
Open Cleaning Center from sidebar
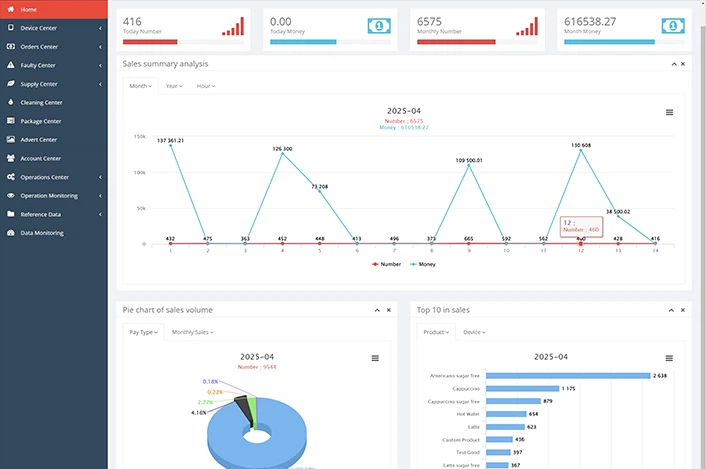pyautogui.click(x=41, y=102)
